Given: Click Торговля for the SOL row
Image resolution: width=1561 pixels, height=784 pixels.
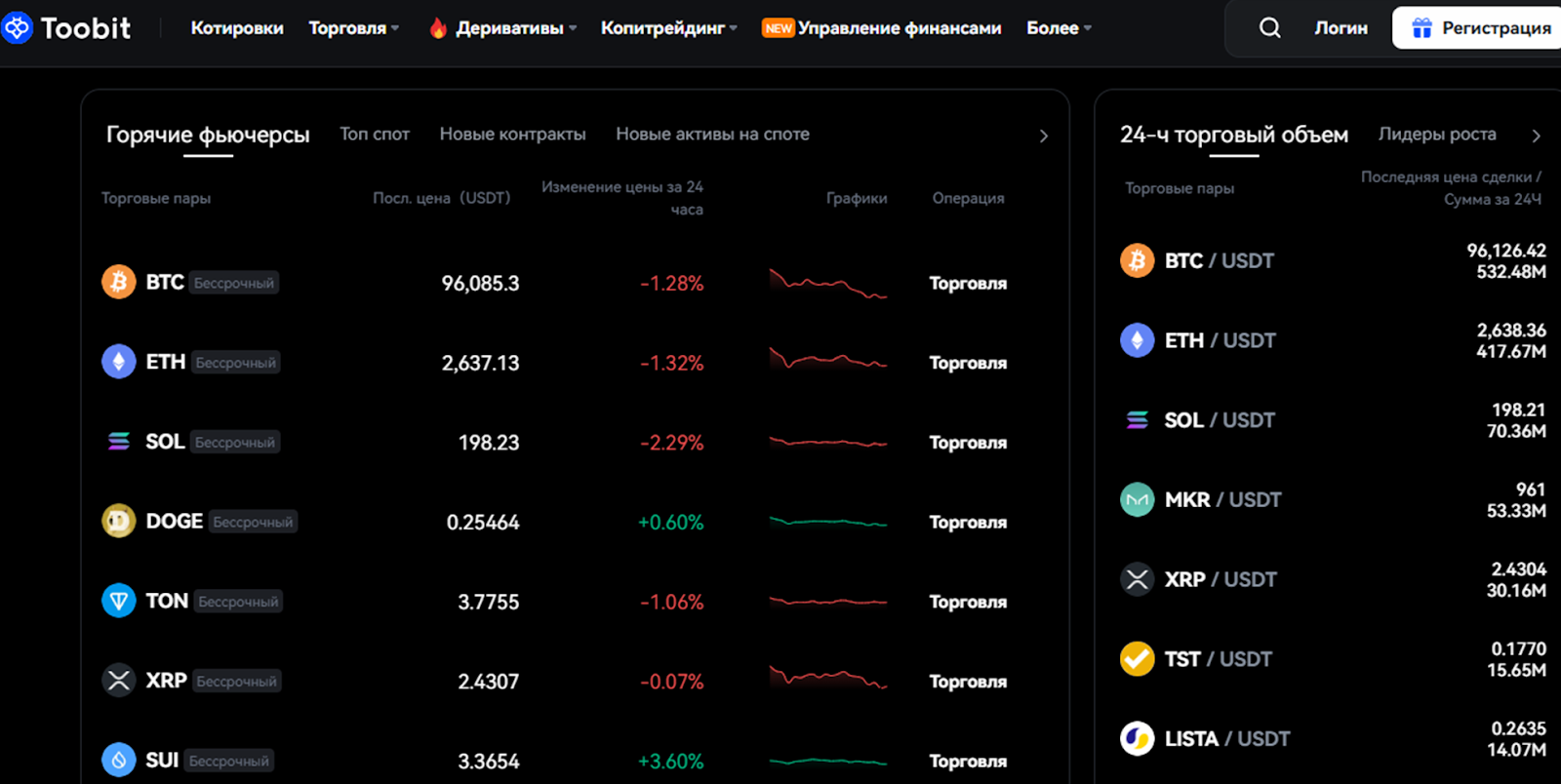Looking at the screenshot, I should (x=968, y=443).
